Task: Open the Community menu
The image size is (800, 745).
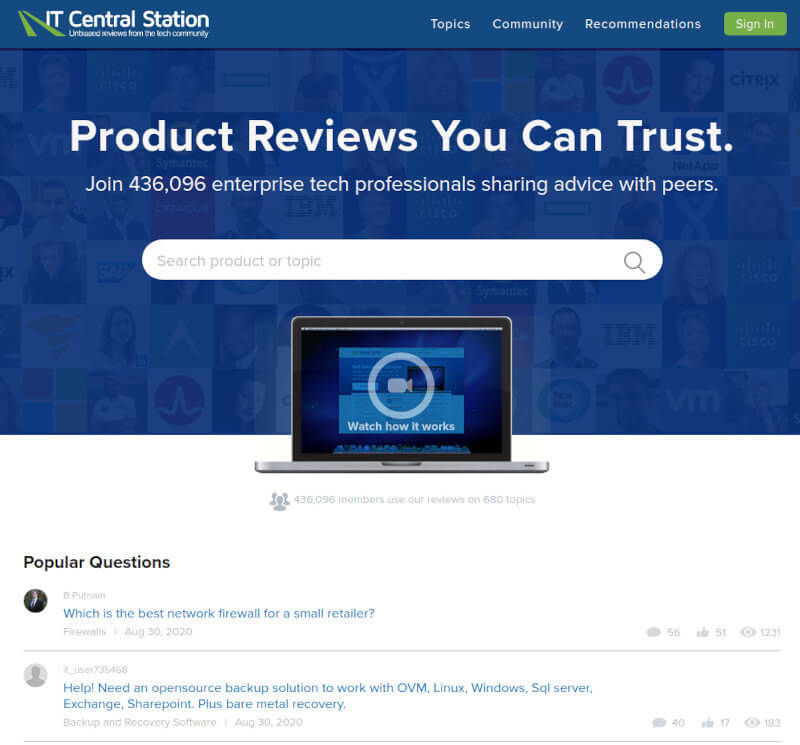Action: pos(527,24)
